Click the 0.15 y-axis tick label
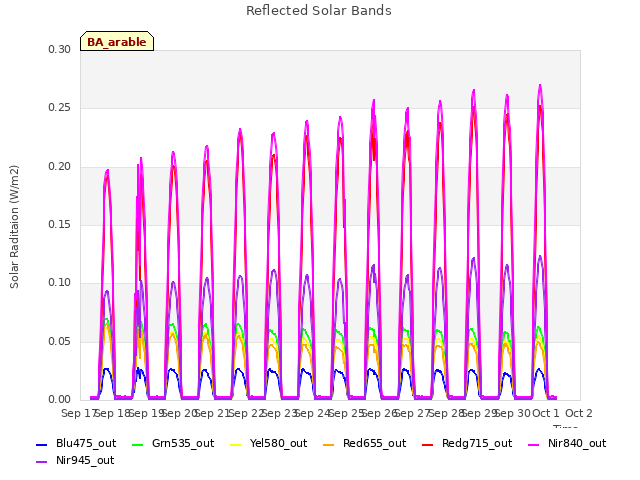The height and width of the screenshot is (480, 640). [60, 224]
